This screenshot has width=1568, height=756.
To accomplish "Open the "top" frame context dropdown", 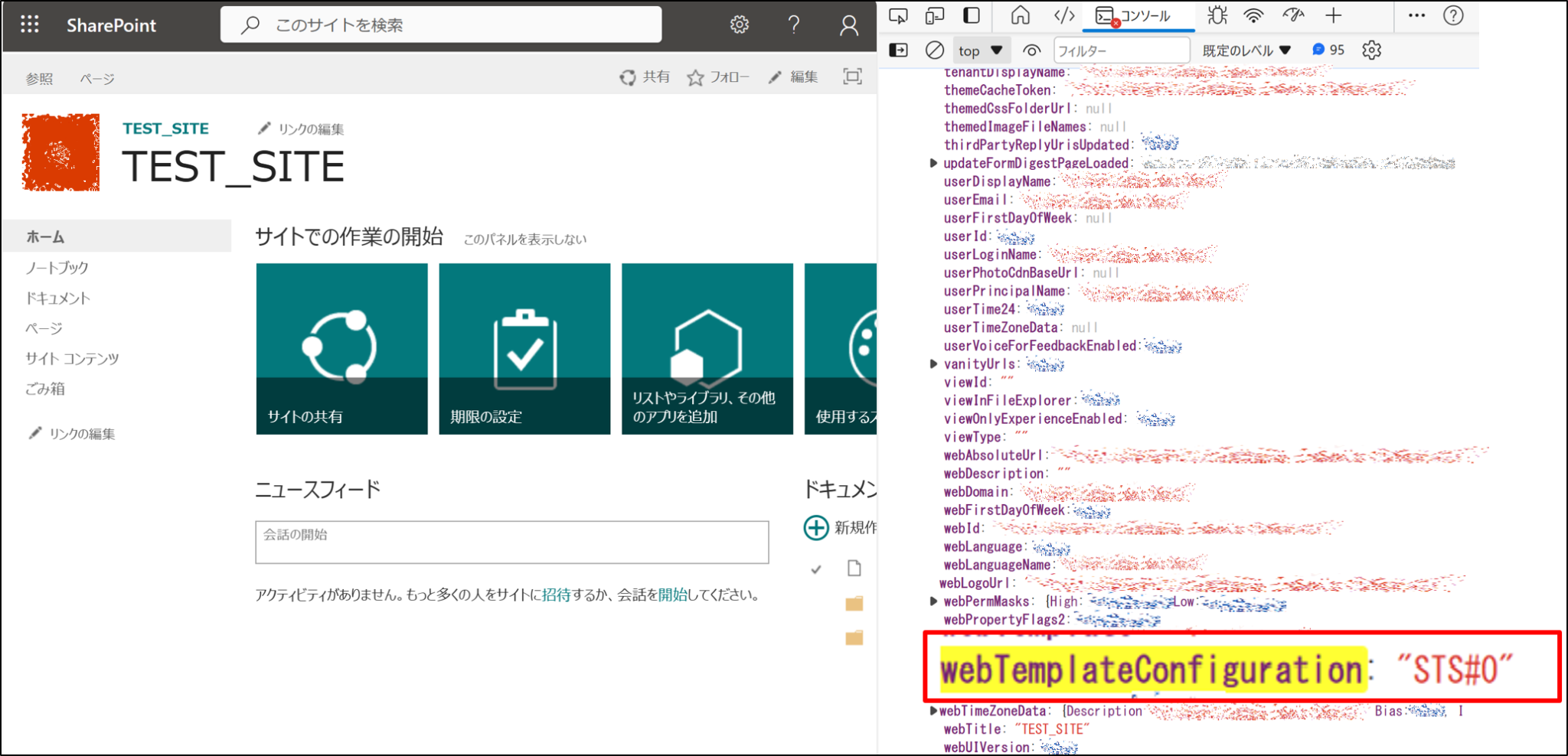I will (x=981, y=50).
